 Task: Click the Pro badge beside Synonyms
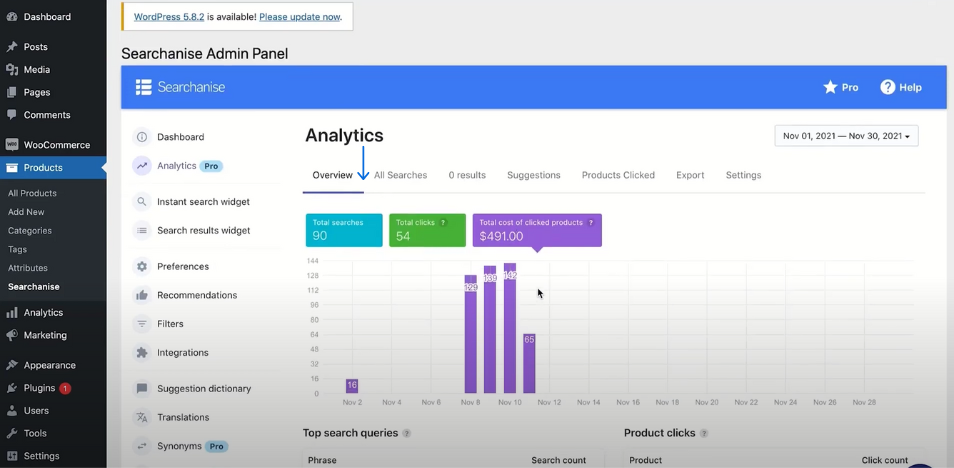[217, 446]
